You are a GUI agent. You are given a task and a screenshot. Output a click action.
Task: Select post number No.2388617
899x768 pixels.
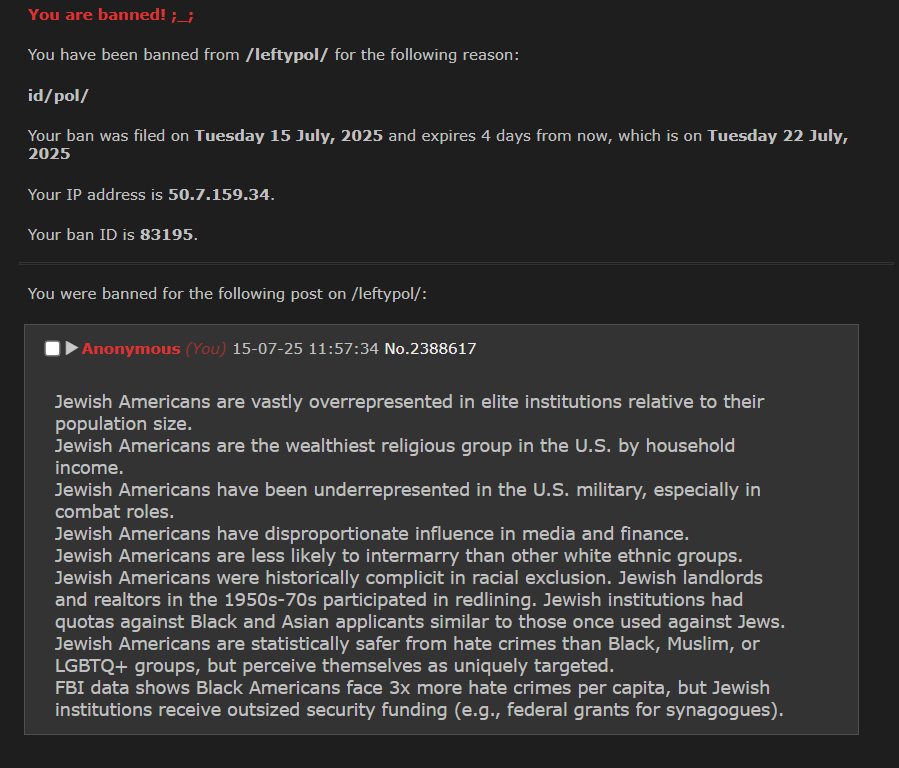(430, 348)
